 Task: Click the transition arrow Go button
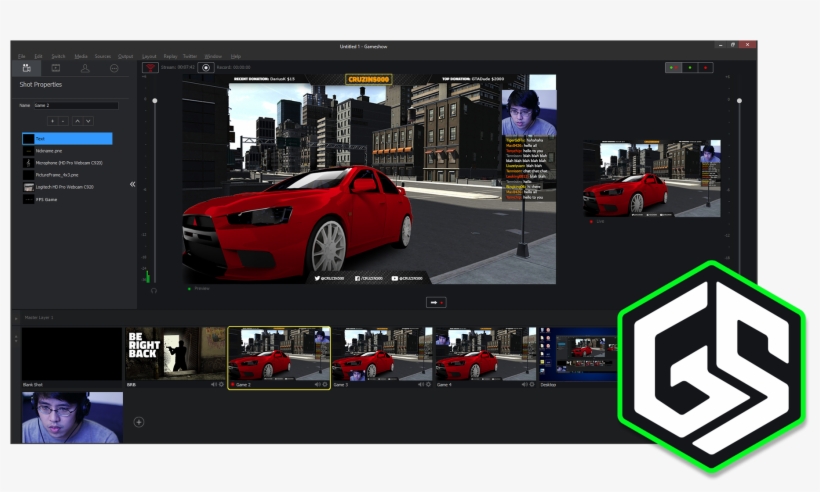click(x=435, y=302)
